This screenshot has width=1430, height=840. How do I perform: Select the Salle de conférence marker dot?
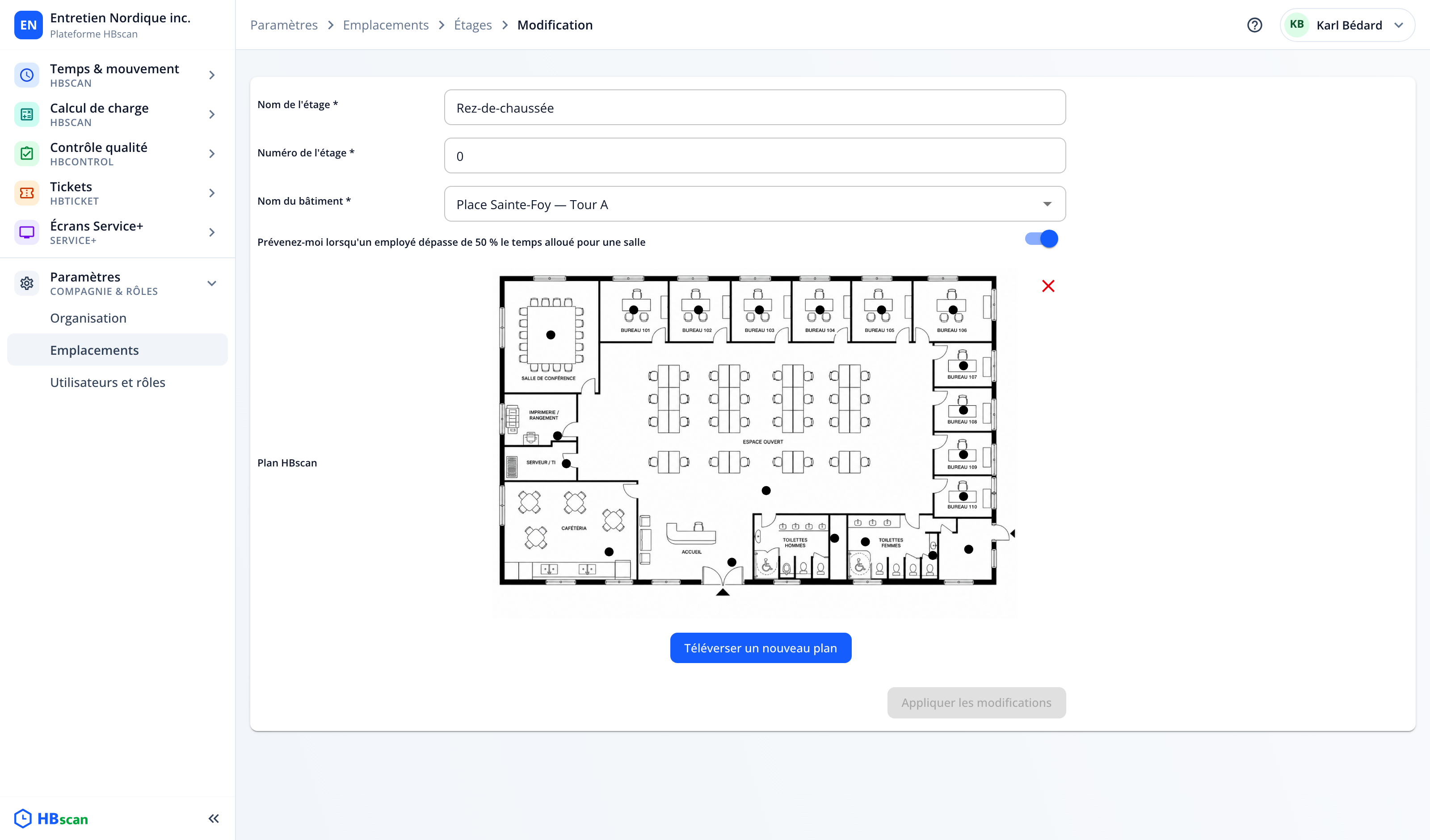[551, 335]
